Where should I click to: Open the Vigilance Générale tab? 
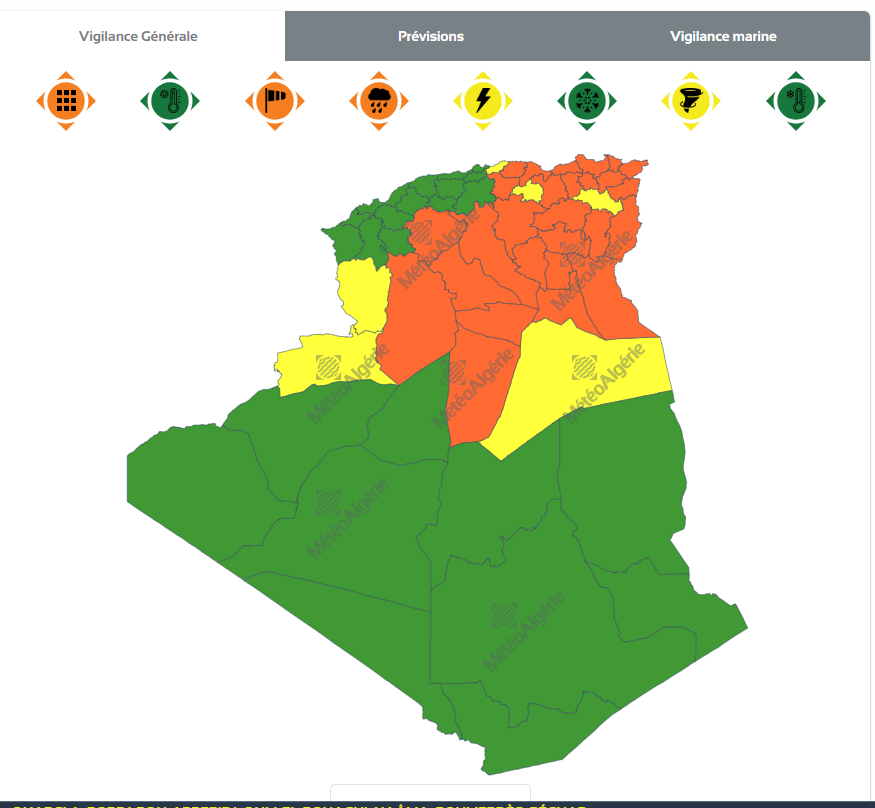click(138, 36)
